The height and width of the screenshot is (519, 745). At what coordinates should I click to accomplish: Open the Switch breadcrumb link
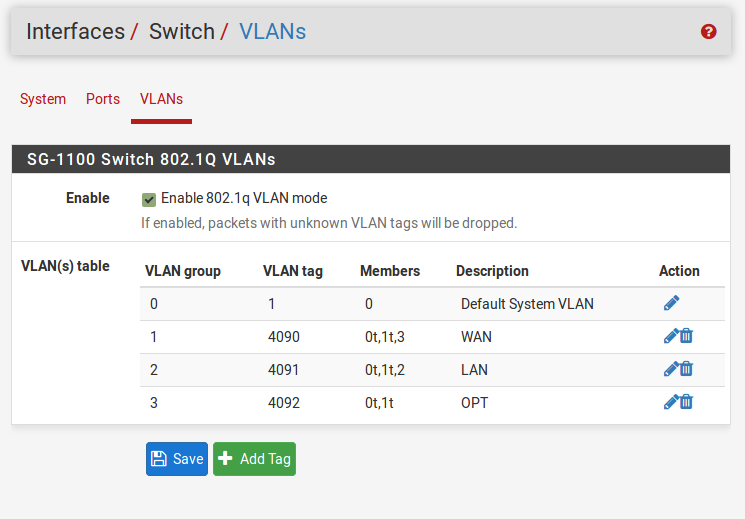181,31
